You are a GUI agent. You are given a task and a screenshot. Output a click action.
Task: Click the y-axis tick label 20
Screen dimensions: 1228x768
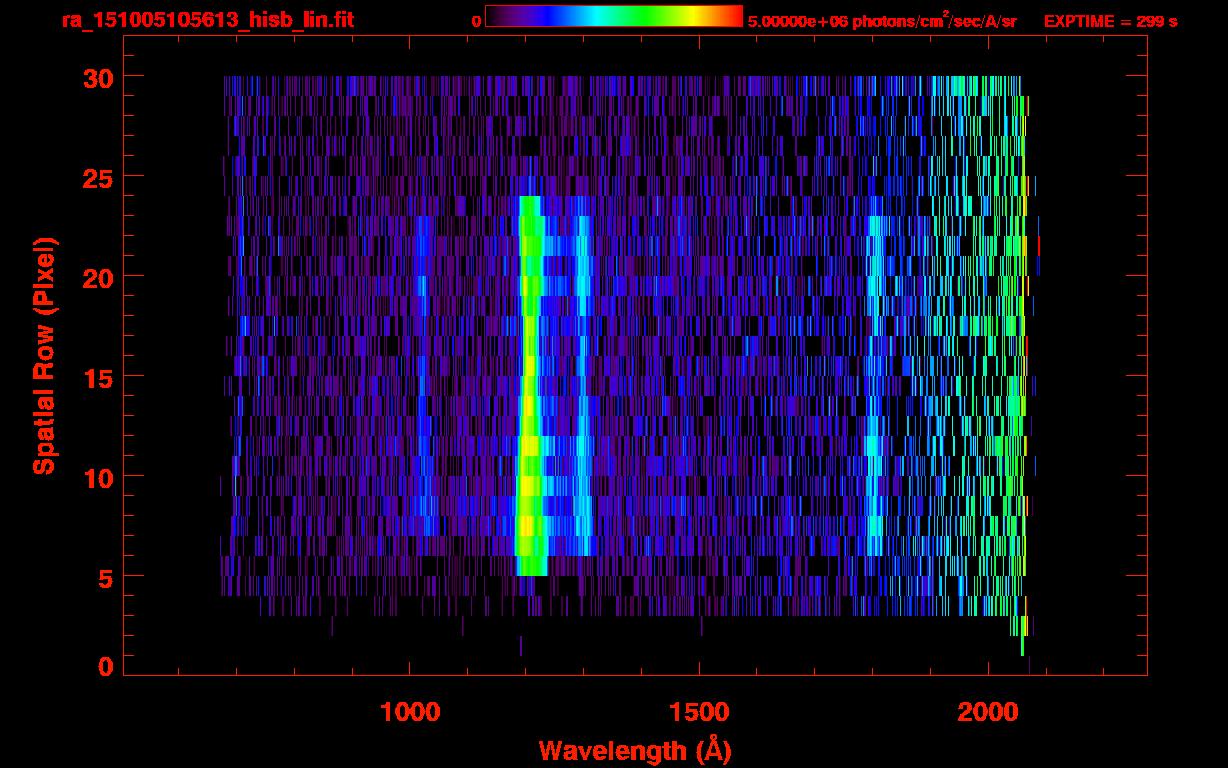point(98,277)
